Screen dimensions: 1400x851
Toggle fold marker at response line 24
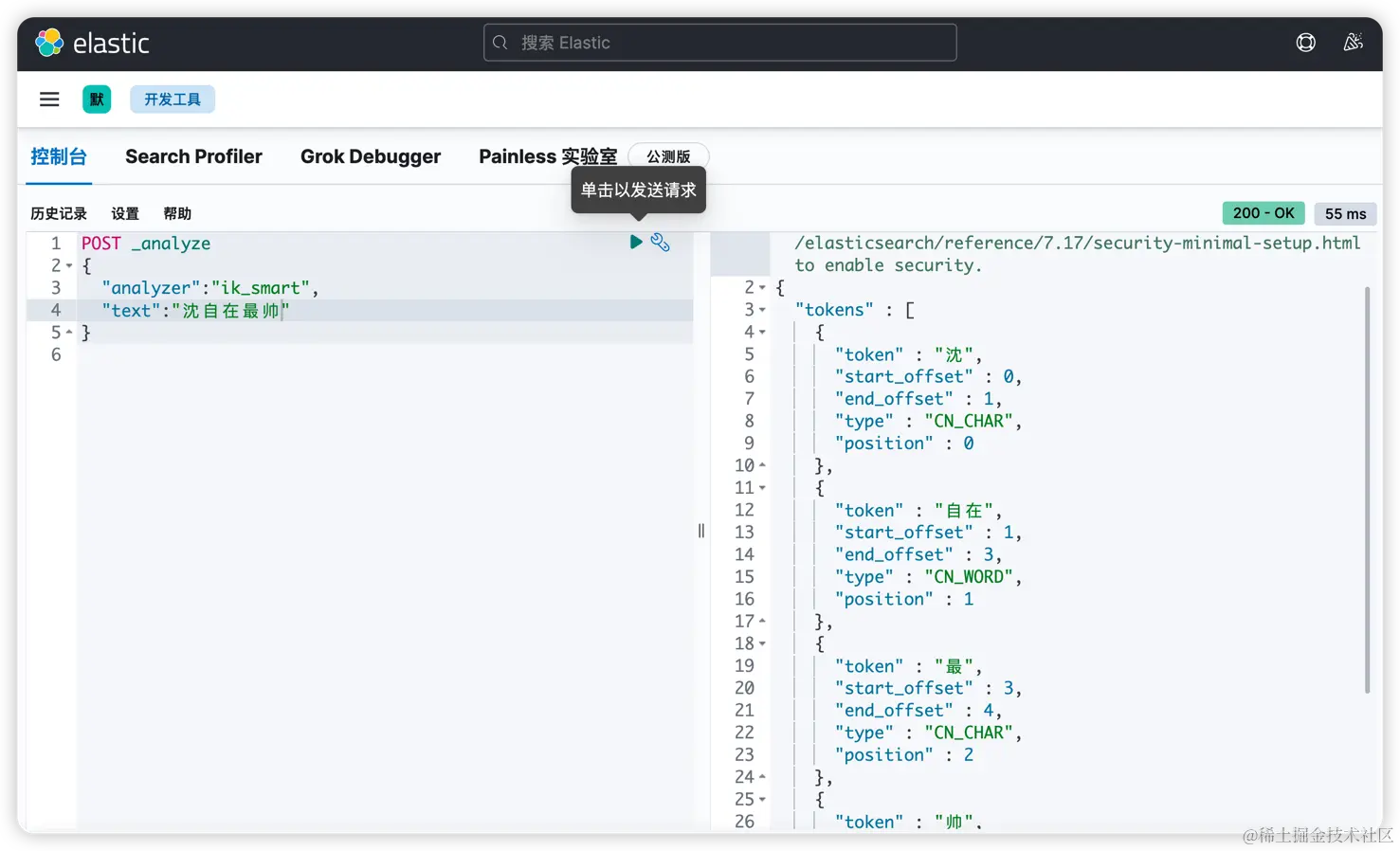click(762, 777)
